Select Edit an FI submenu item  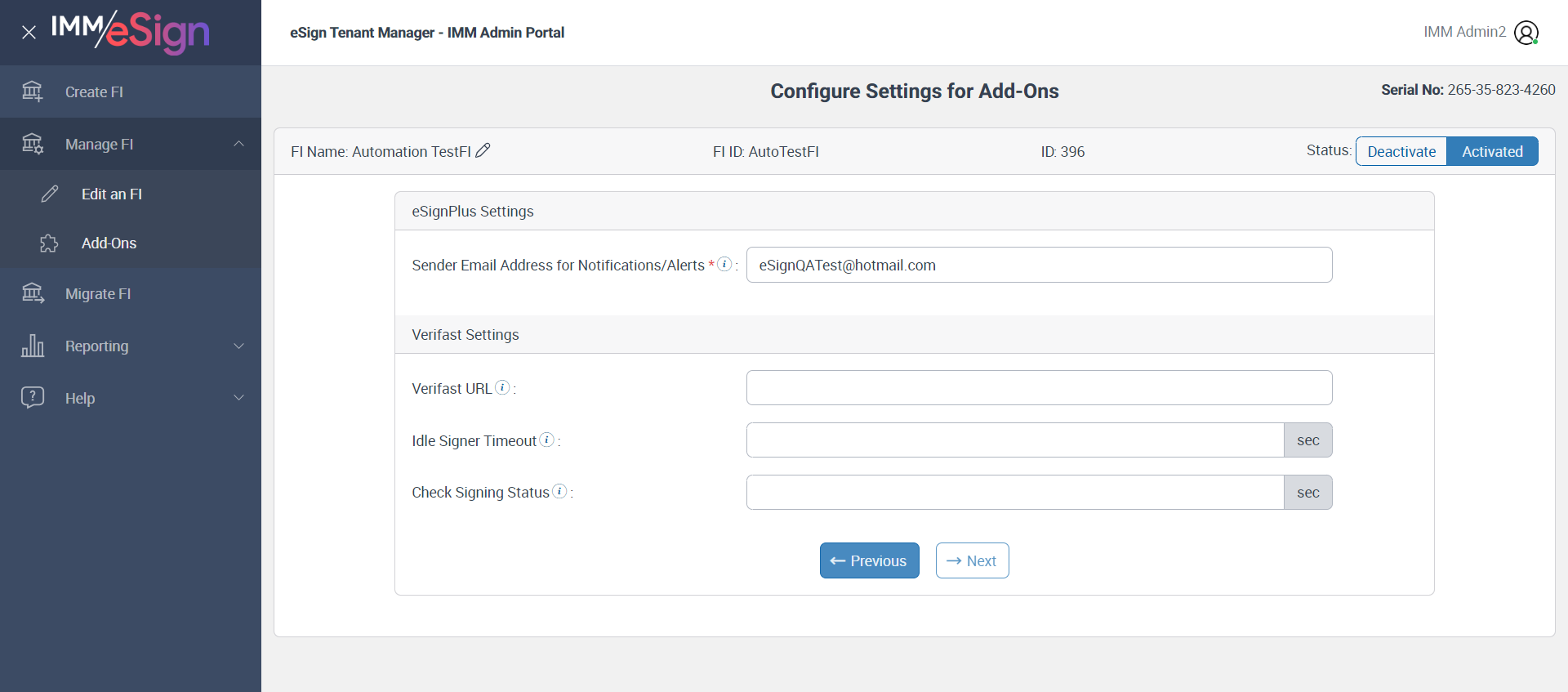coord(112,194)
